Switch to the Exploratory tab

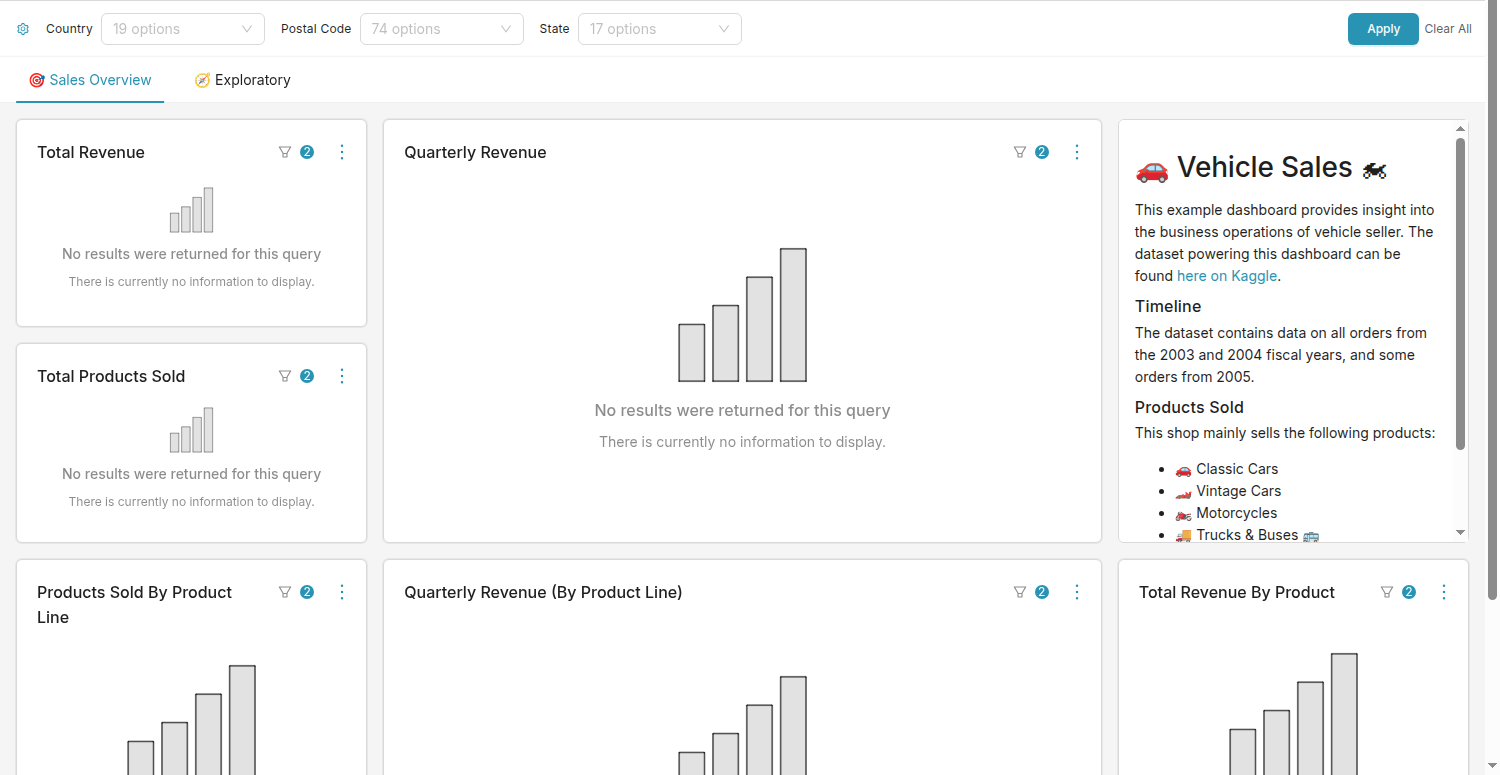242,80
